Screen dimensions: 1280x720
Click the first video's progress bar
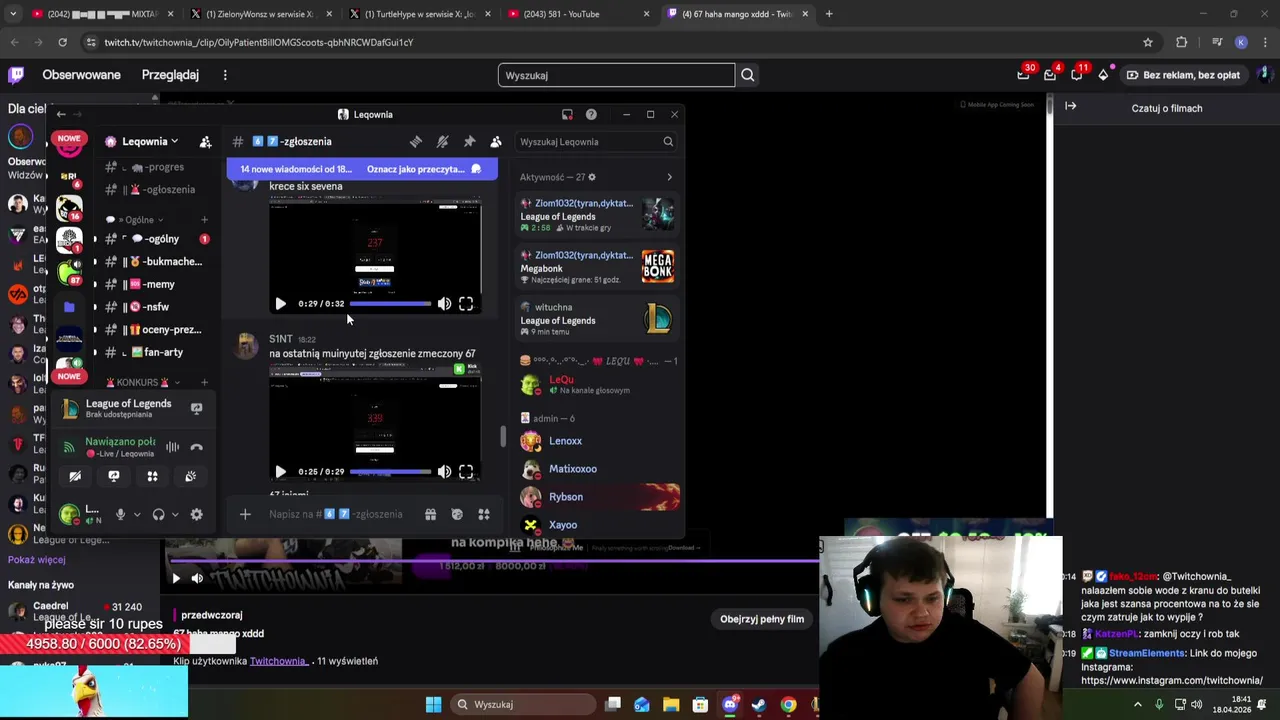pos(391,304)
